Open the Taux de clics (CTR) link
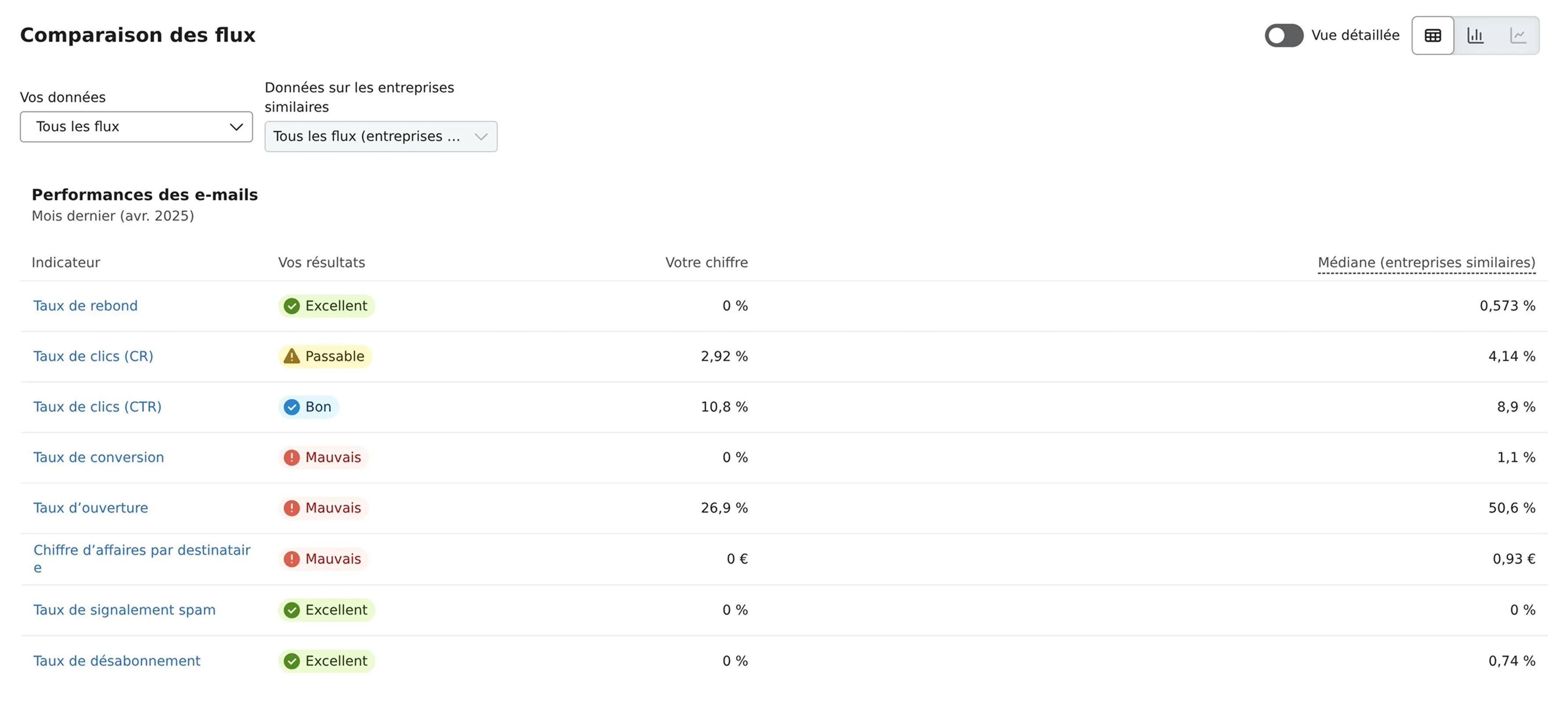The width and height of the screenshot is (1568, 704). coord(97,407)
